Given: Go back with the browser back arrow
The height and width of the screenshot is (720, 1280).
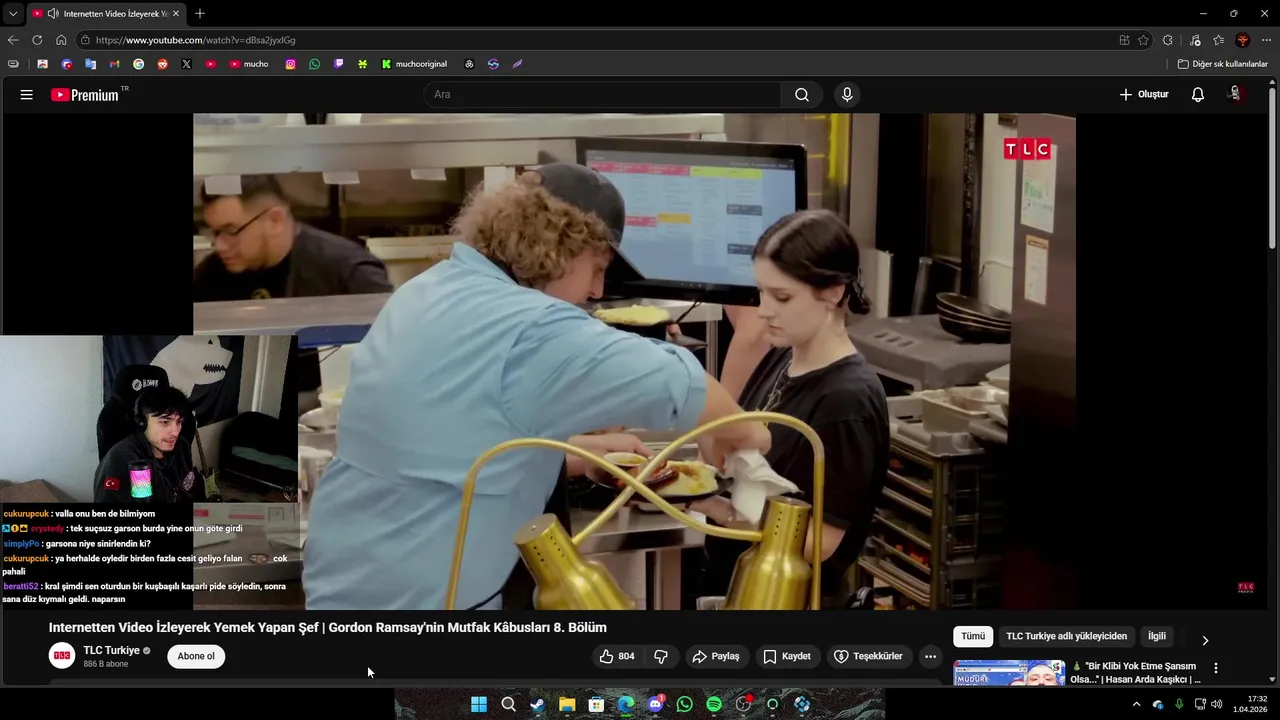Looking at the screenshot, I should coord(13,40).
